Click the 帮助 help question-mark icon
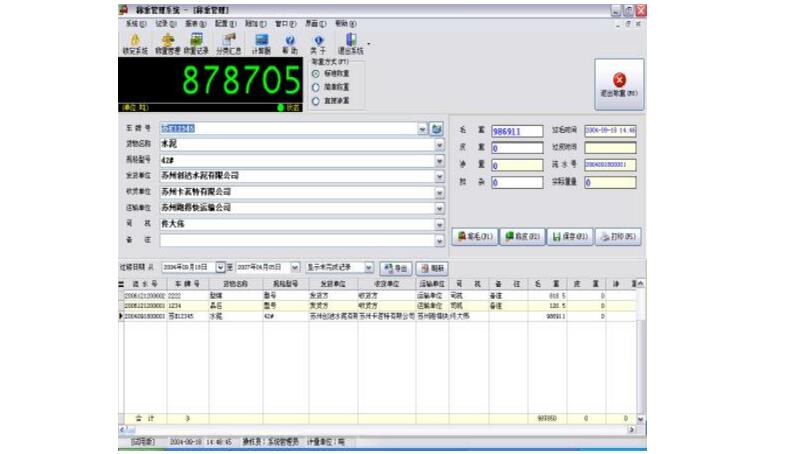This screenshot has height=454, width=790. [x=290, y=44]
